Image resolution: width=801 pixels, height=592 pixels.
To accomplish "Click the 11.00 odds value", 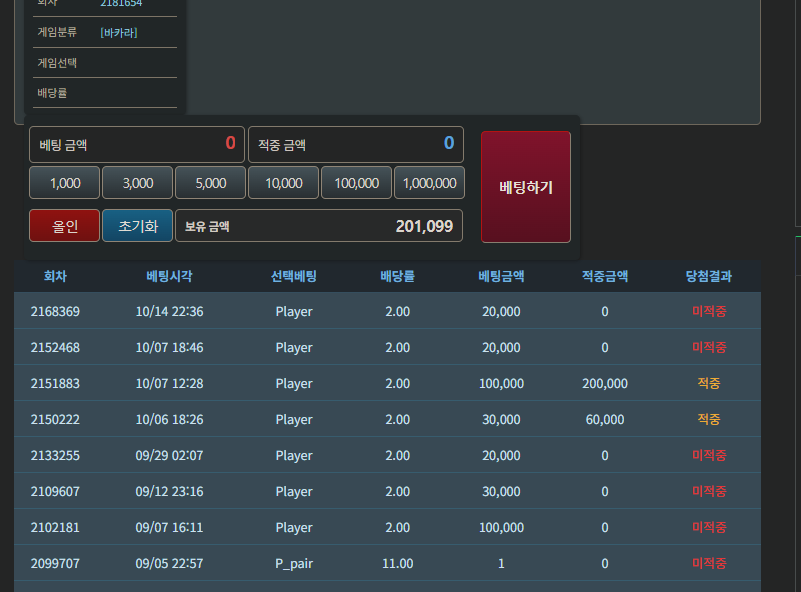I will pos(397,563).
